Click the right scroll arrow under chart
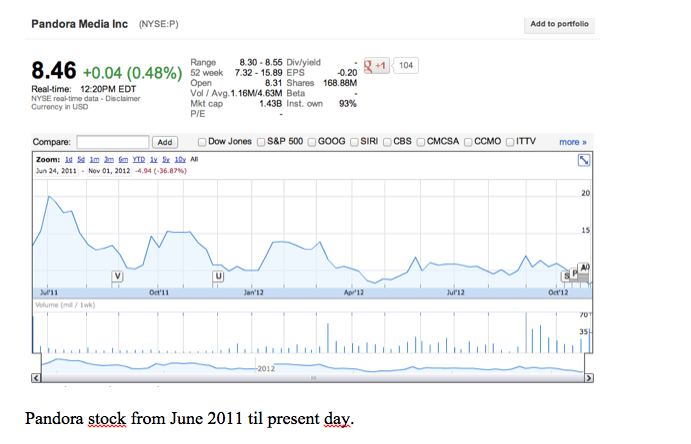691x444 pixels. (588, 378)
